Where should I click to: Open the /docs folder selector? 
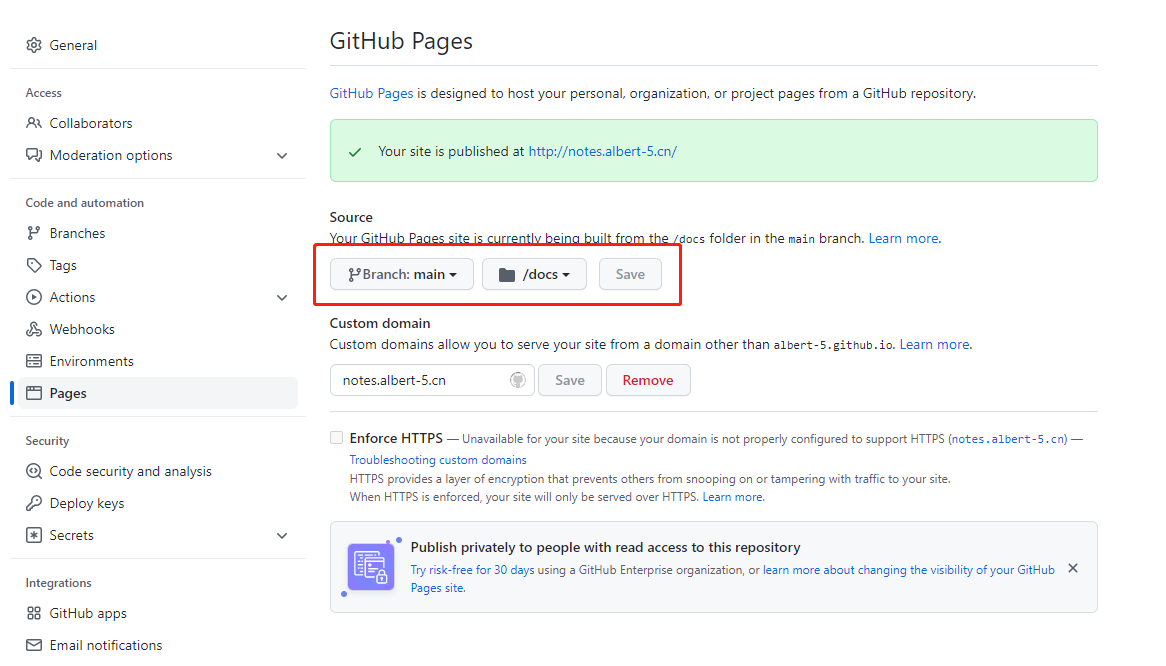pyautogui.click(x=534, y=273)
